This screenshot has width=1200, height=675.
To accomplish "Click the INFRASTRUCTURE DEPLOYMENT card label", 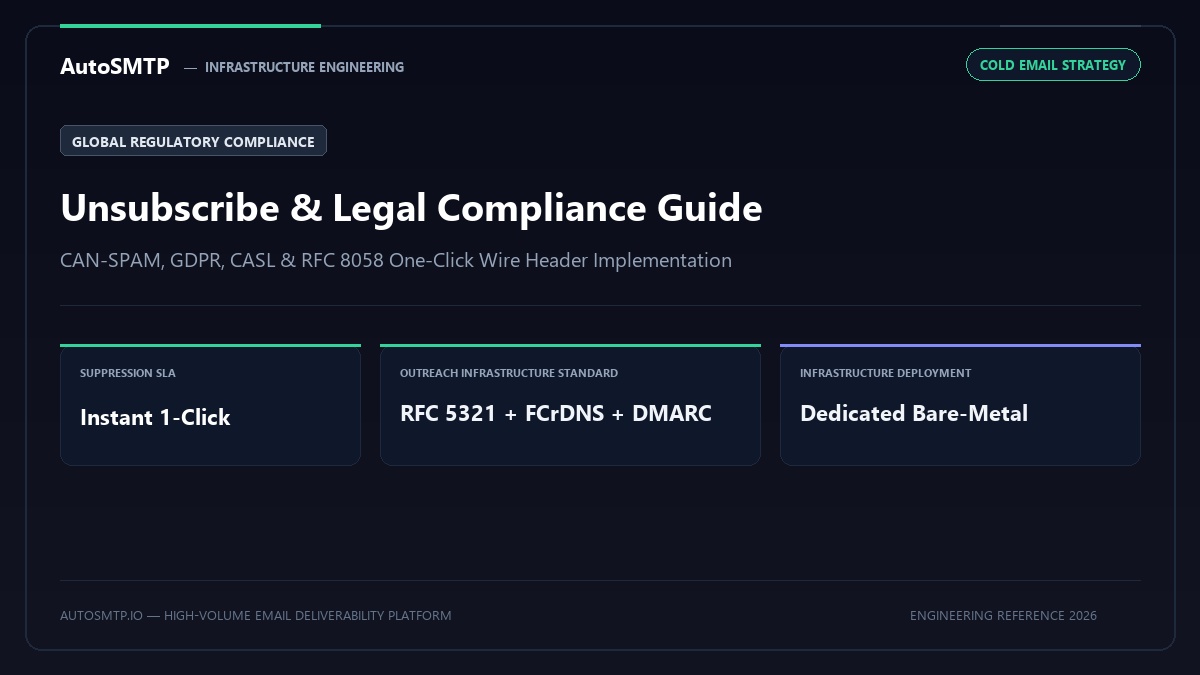I will coord(885,373).
